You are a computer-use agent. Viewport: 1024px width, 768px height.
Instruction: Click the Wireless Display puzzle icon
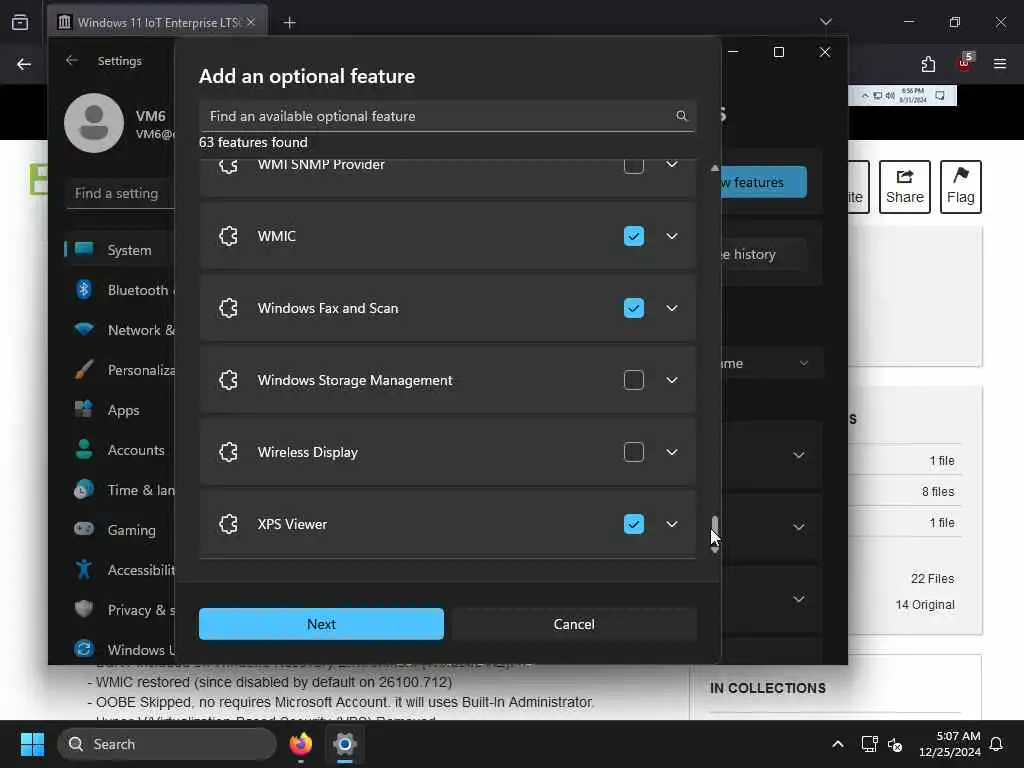[228, 452]
